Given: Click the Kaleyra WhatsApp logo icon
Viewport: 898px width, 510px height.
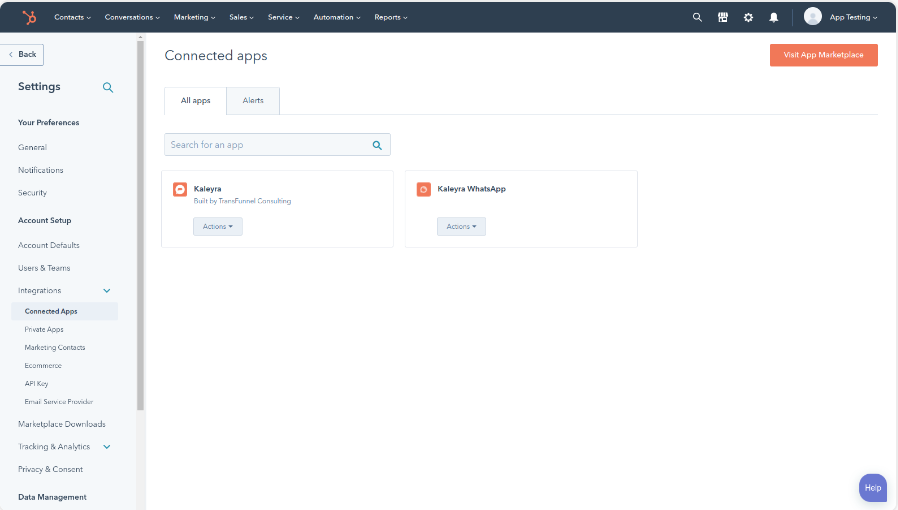Looking at the screenshot, I should point(424,189).
